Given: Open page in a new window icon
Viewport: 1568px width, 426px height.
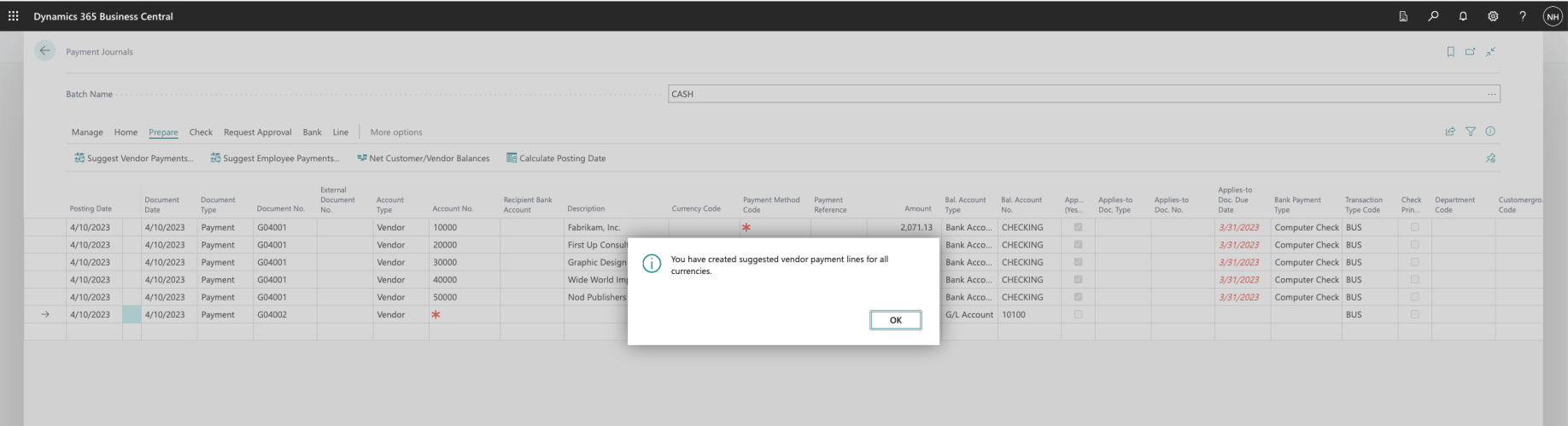Looking at the screenshot, I should pos(1470,52).
